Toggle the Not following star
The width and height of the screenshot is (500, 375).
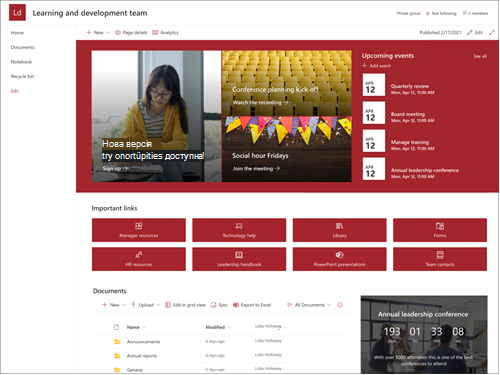[428, 13]
